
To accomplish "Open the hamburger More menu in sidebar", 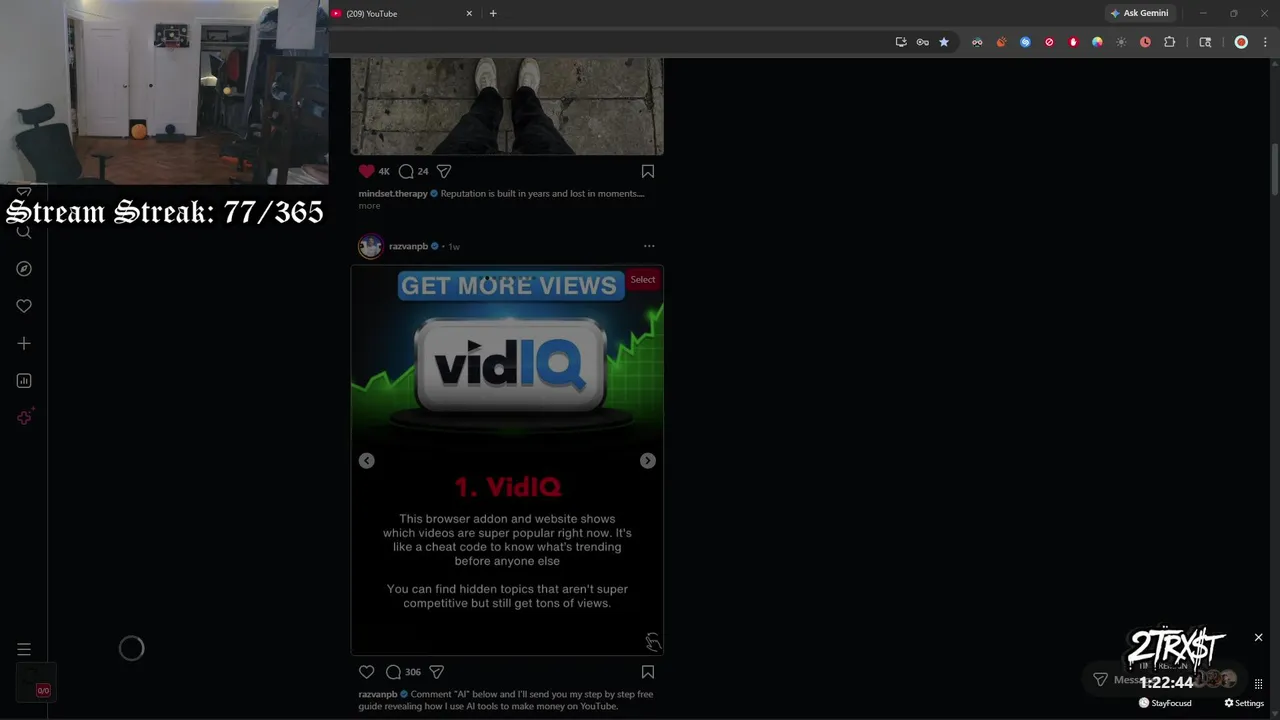I will point(24,649).
